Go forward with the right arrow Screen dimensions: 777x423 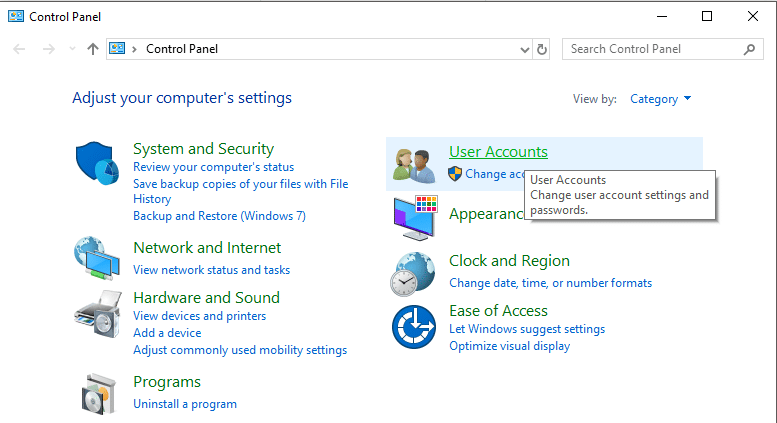pyautogui.click(x=49, y=49)
